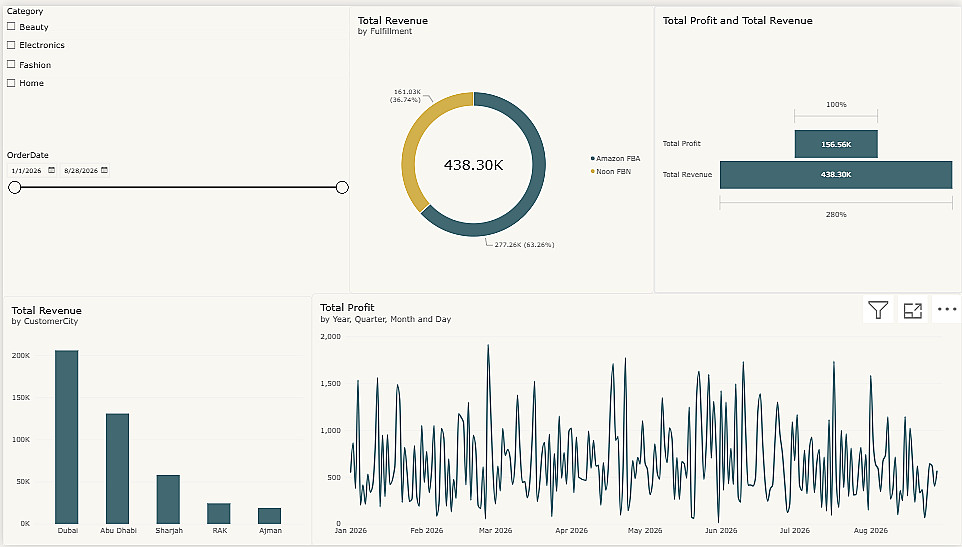Open the more options ellipsis menu

pos(947,310)
